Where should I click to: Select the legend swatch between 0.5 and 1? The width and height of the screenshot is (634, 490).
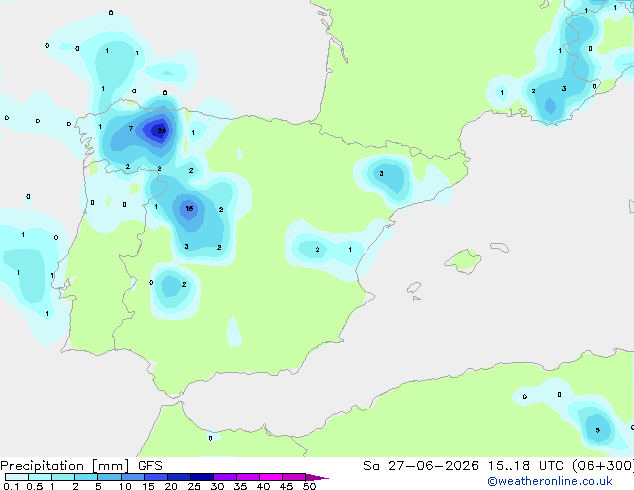(x=40, y=477)
